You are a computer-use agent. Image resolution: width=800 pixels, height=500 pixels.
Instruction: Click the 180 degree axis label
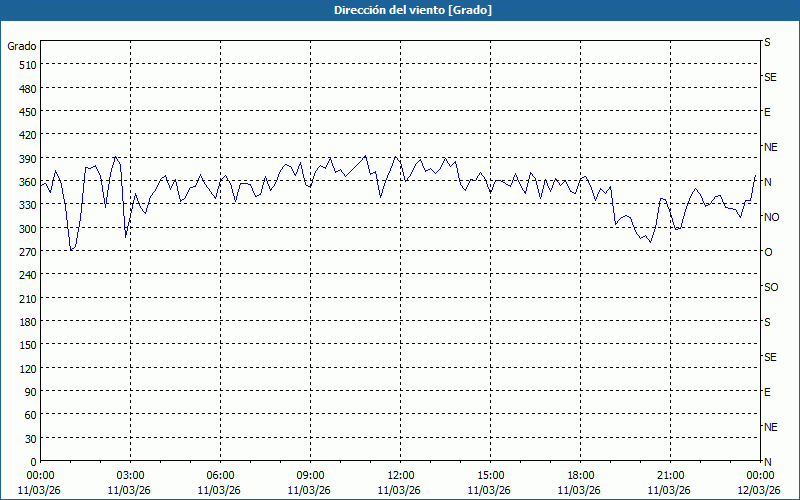[x=26, y=321]
